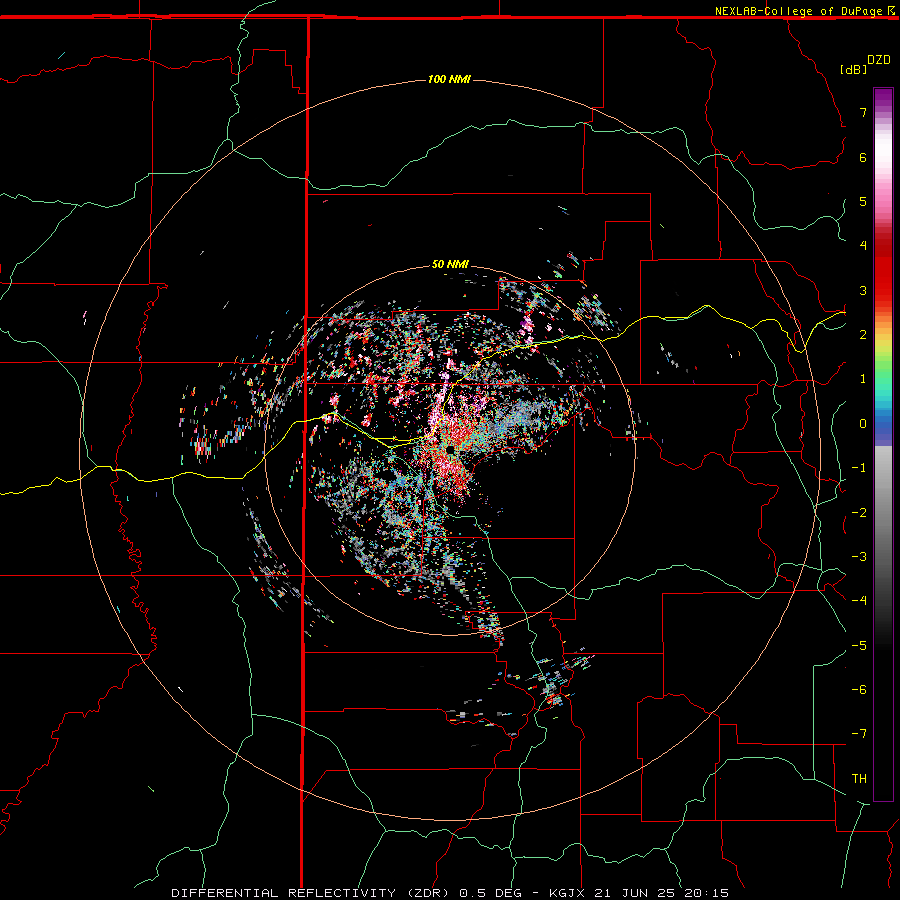
Task: Select the 100 NMI range ring label
Action: click(449, 79)
